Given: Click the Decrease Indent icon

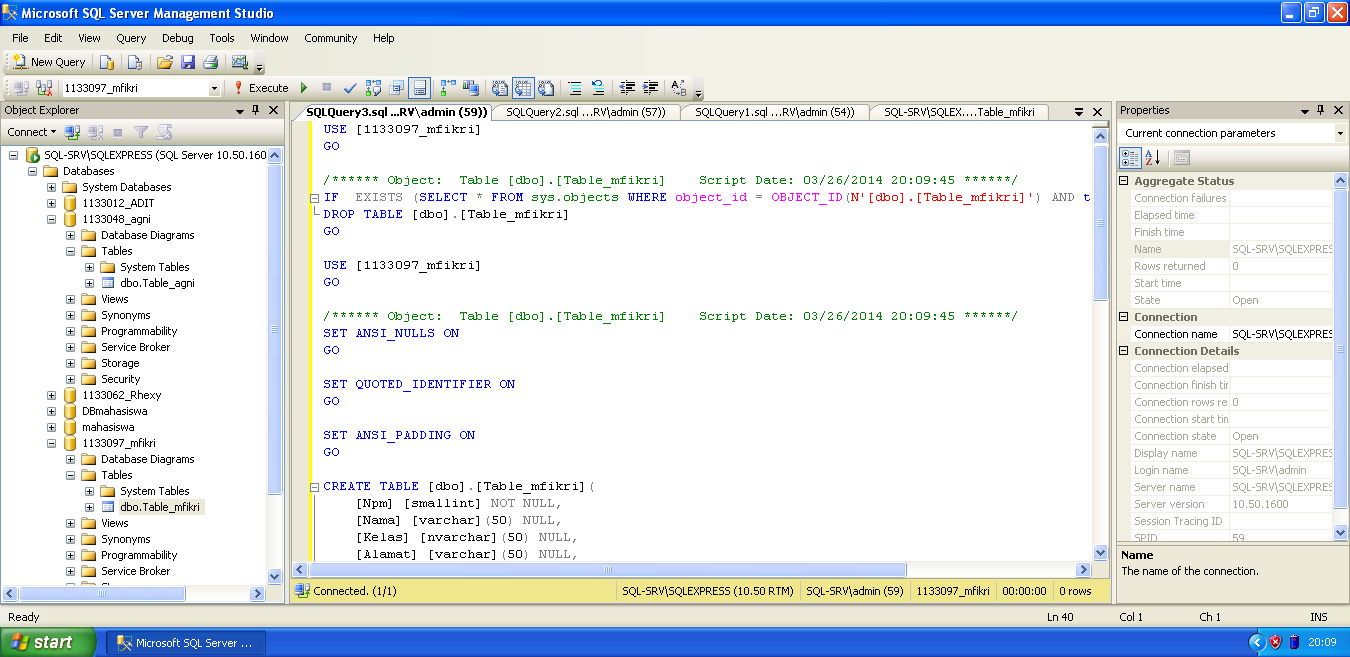Looking at the screenshot, I should point(627,88).
